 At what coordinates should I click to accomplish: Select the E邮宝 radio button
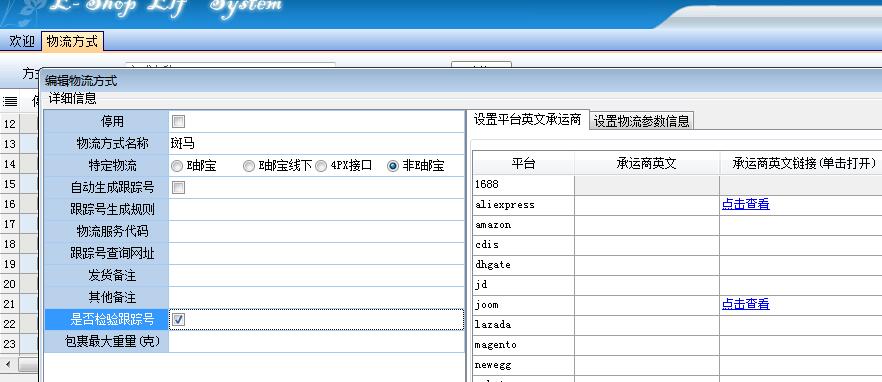pyautogui.click(x=177, y=166)
